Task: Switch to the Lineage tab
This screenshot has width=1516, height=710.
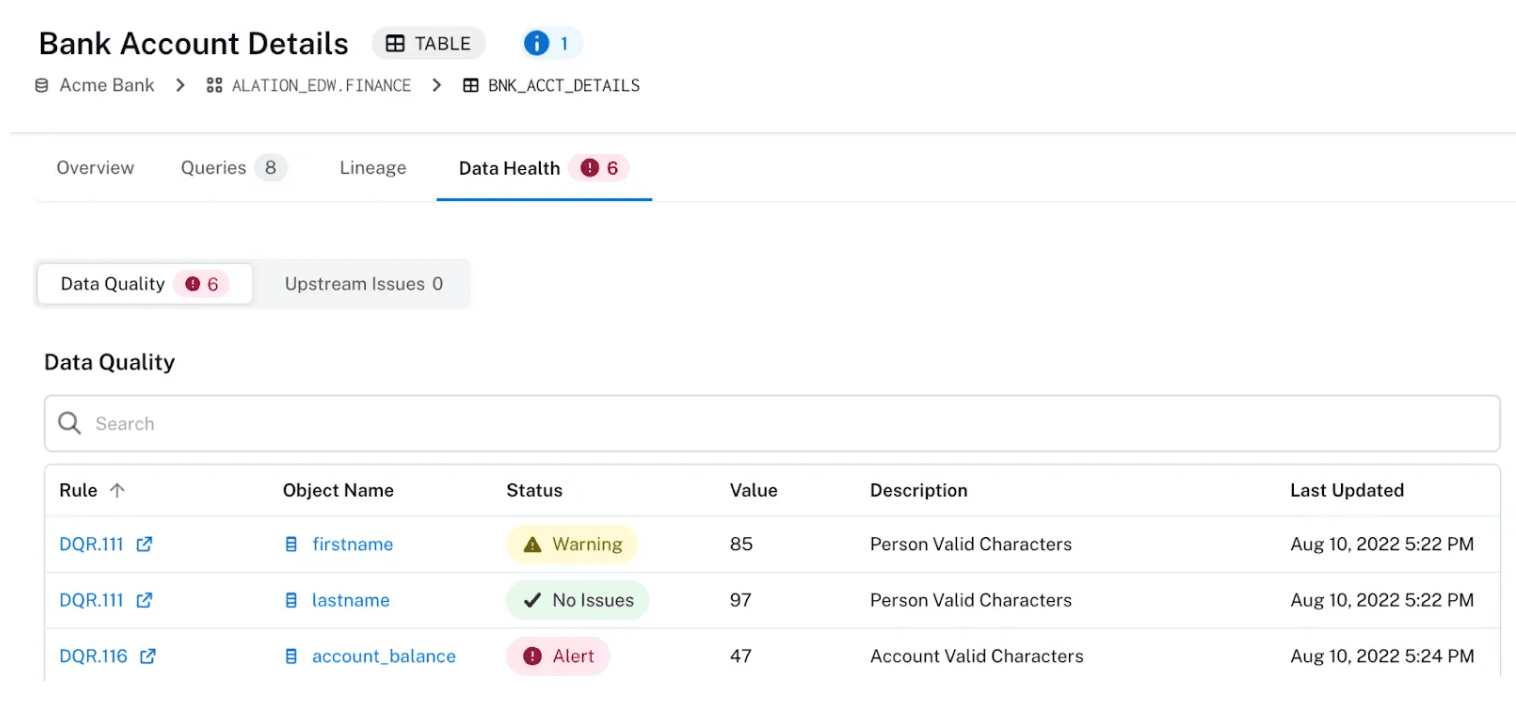Action: [372, 167]
